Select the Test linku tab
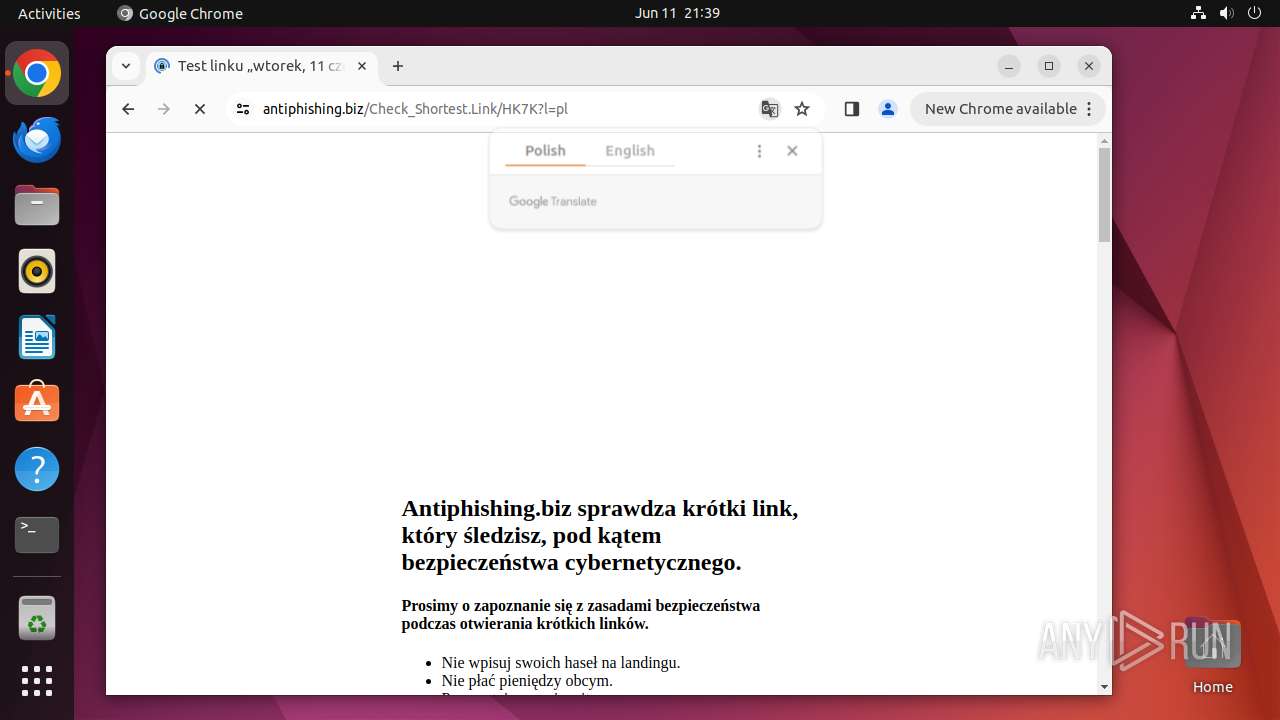The height and width of the screenshot is (720, 1280). 260,66
